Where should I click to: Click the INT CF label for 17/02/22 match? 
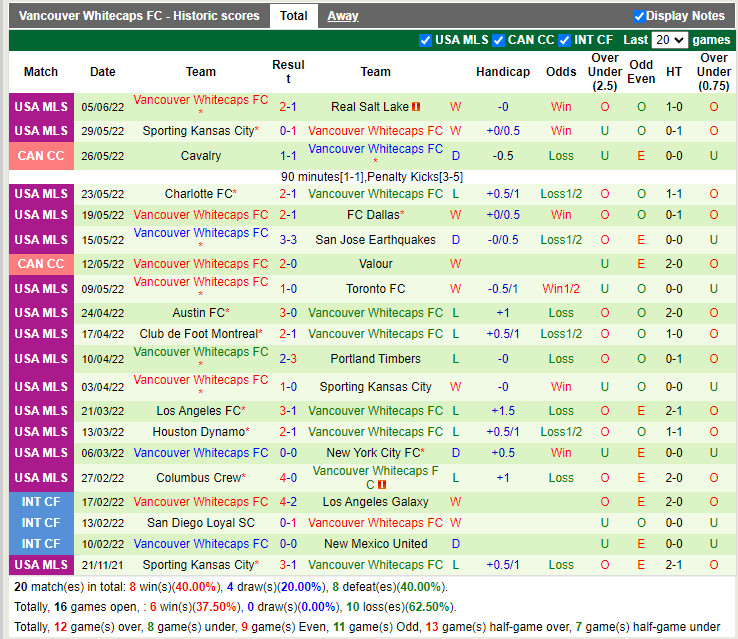[x=41, y=502]
